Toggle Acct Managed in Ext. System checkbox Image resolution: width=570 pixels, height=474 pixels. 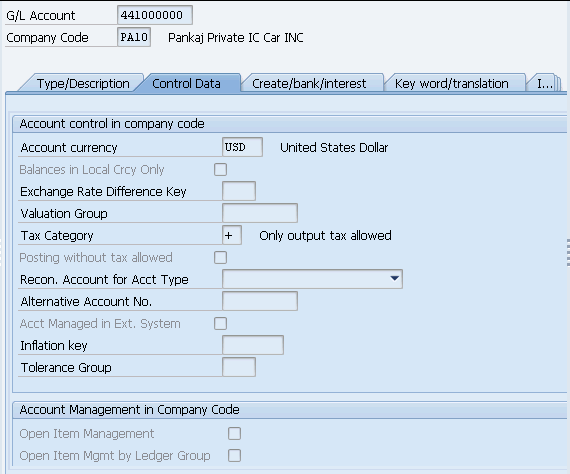pyautogui.click(x=220, y=324)
